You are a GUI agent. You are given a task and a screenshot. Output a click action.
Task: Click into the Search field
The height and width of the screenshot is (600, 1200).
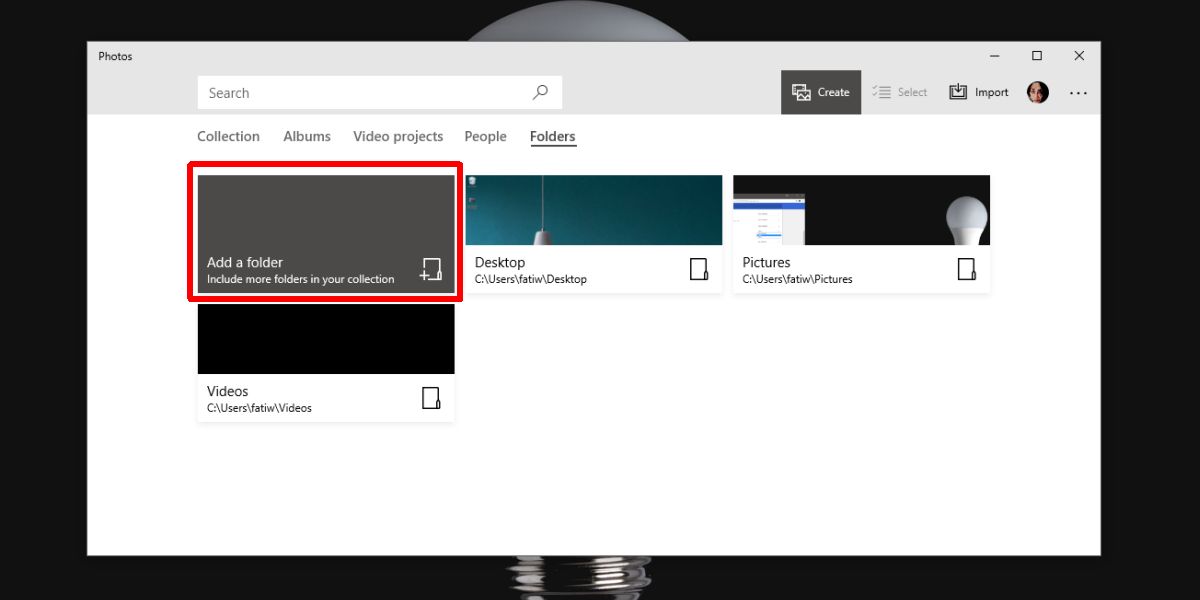tap(380, 93)
